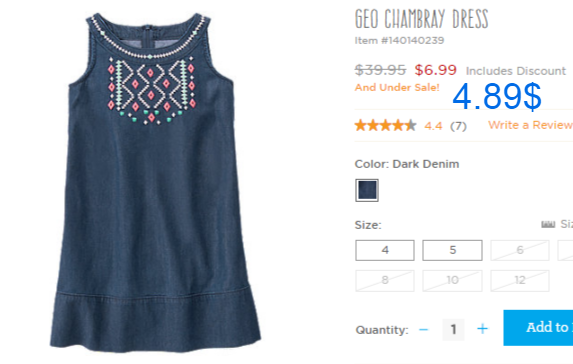The image size is (573, 364).
Task: Add the dress to the bag
Action: pyautogui.click(x=538, y=328)
